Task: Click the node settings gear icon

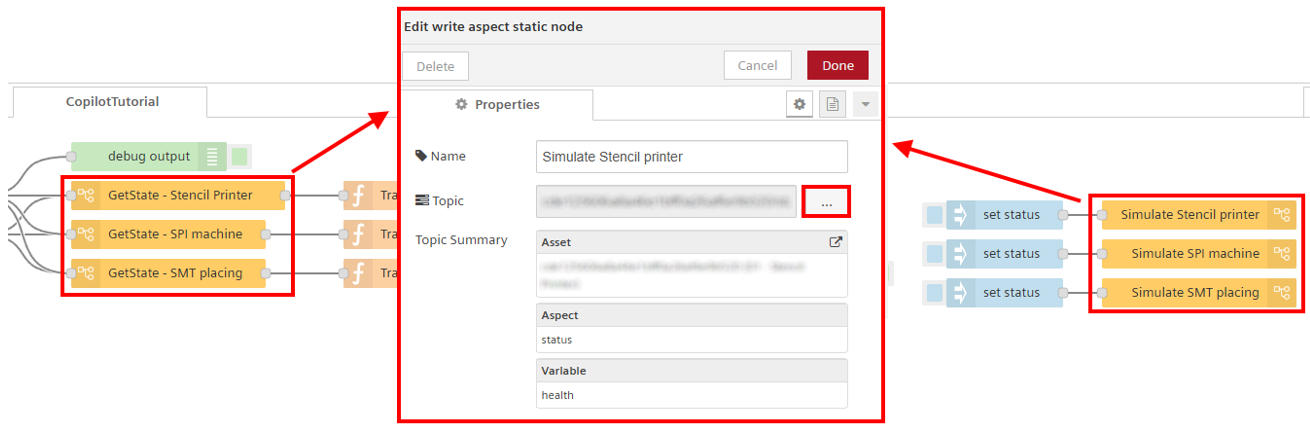Action: point(798,104)
